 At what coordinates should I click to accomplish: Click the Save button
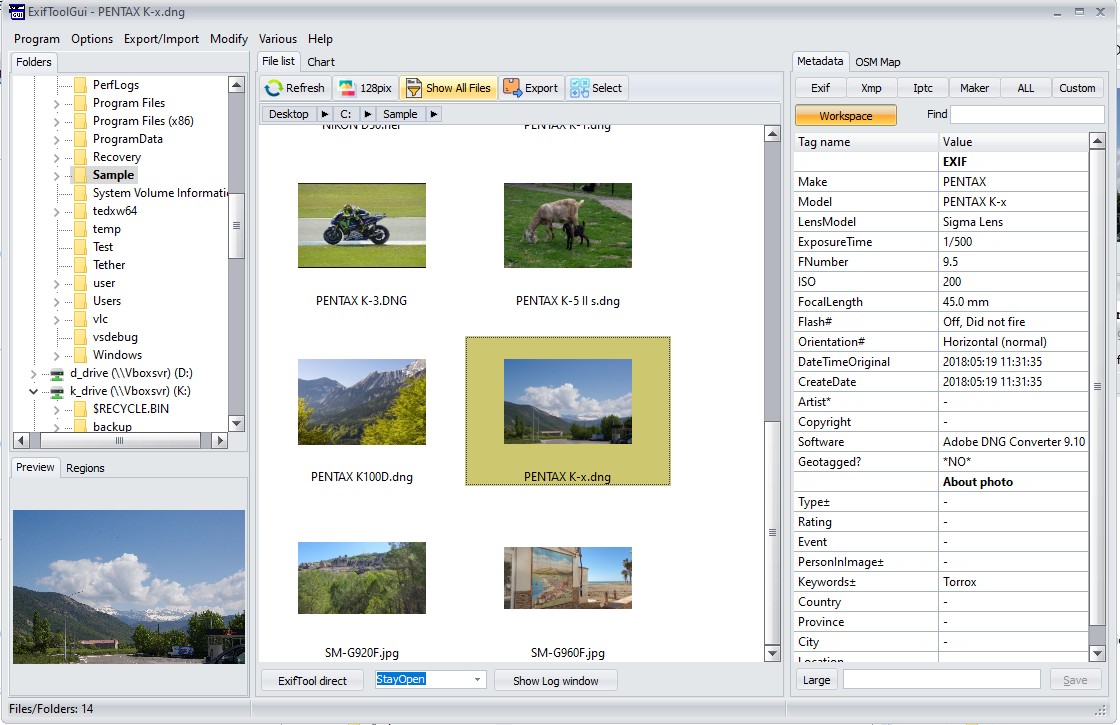1075,680
